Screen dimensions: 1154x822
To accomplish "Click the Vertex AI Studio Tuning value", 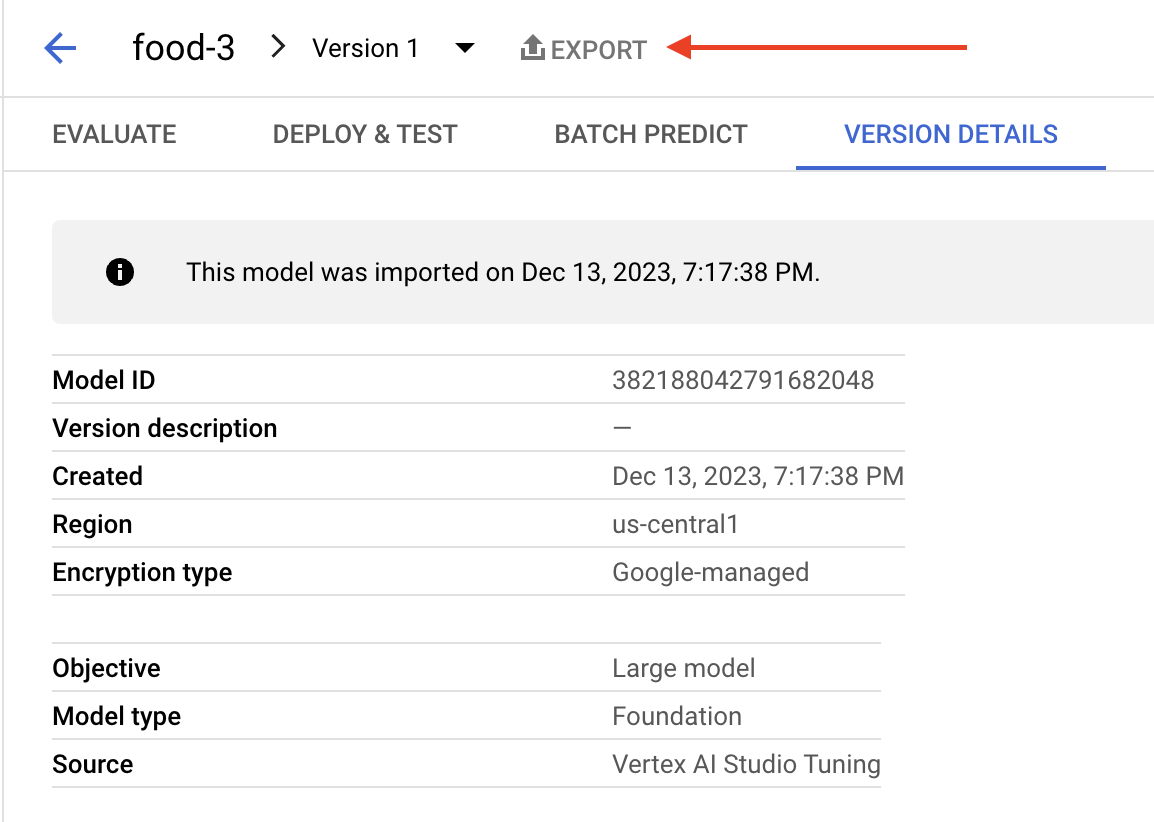I will tap(746, 765).
